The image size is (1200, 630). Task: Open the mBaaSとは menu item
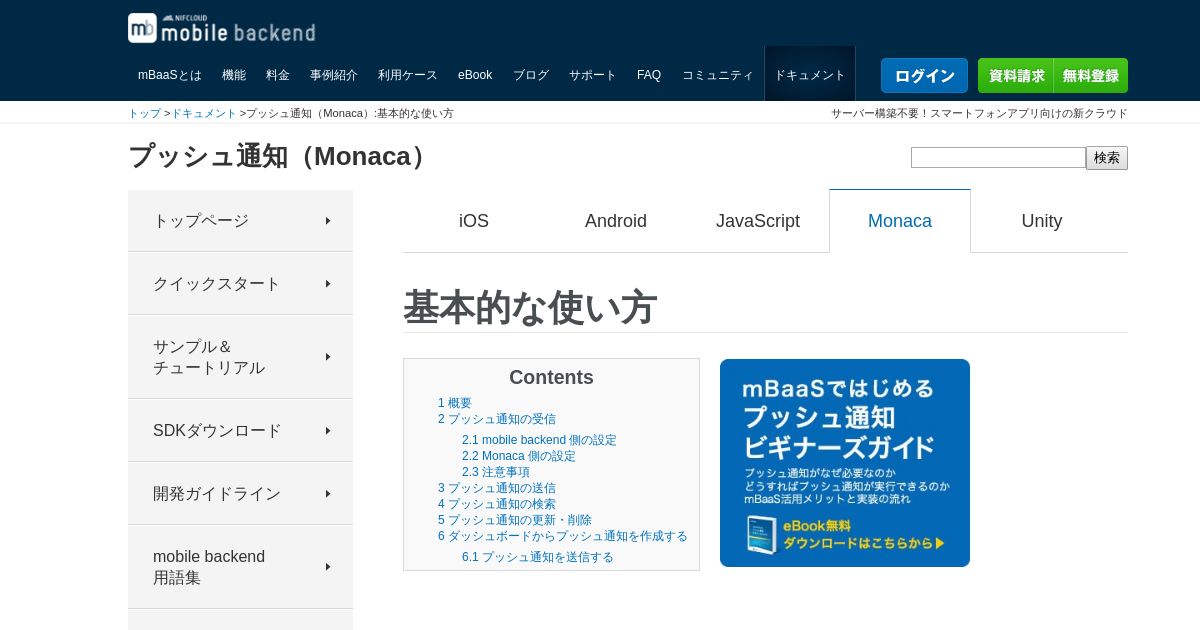169,75
